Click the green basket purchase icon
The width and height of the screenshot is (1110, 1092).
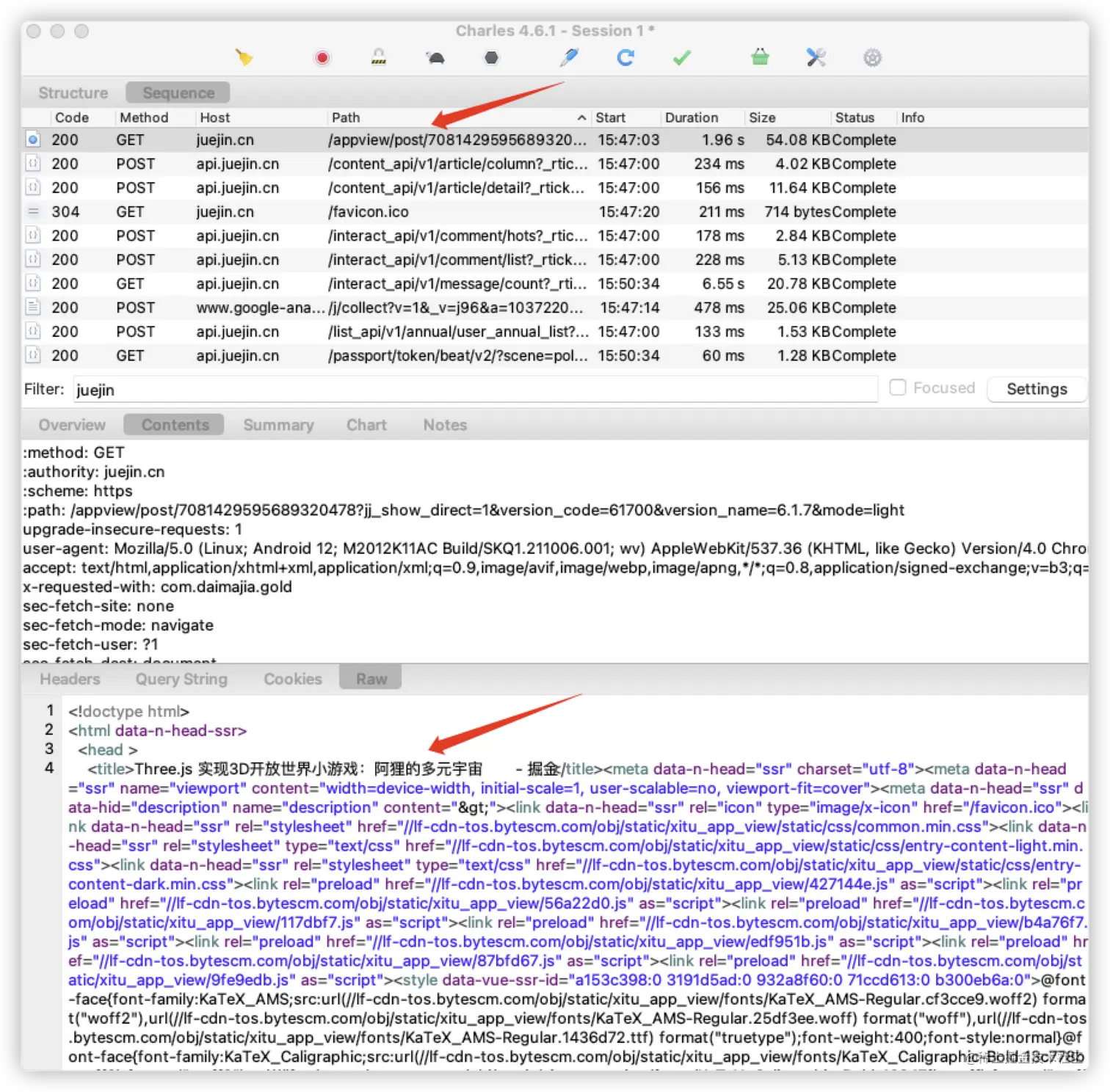760,57
